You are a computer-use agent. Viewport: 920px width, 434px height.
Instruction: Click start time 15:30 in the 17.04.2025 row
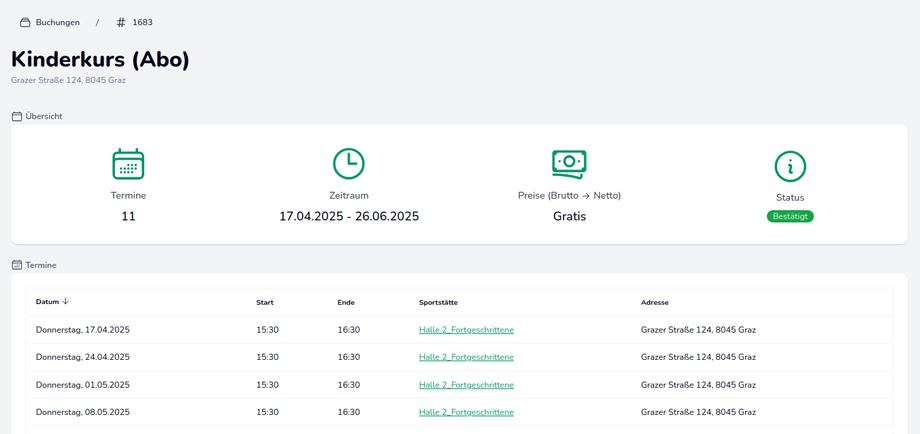268,330
